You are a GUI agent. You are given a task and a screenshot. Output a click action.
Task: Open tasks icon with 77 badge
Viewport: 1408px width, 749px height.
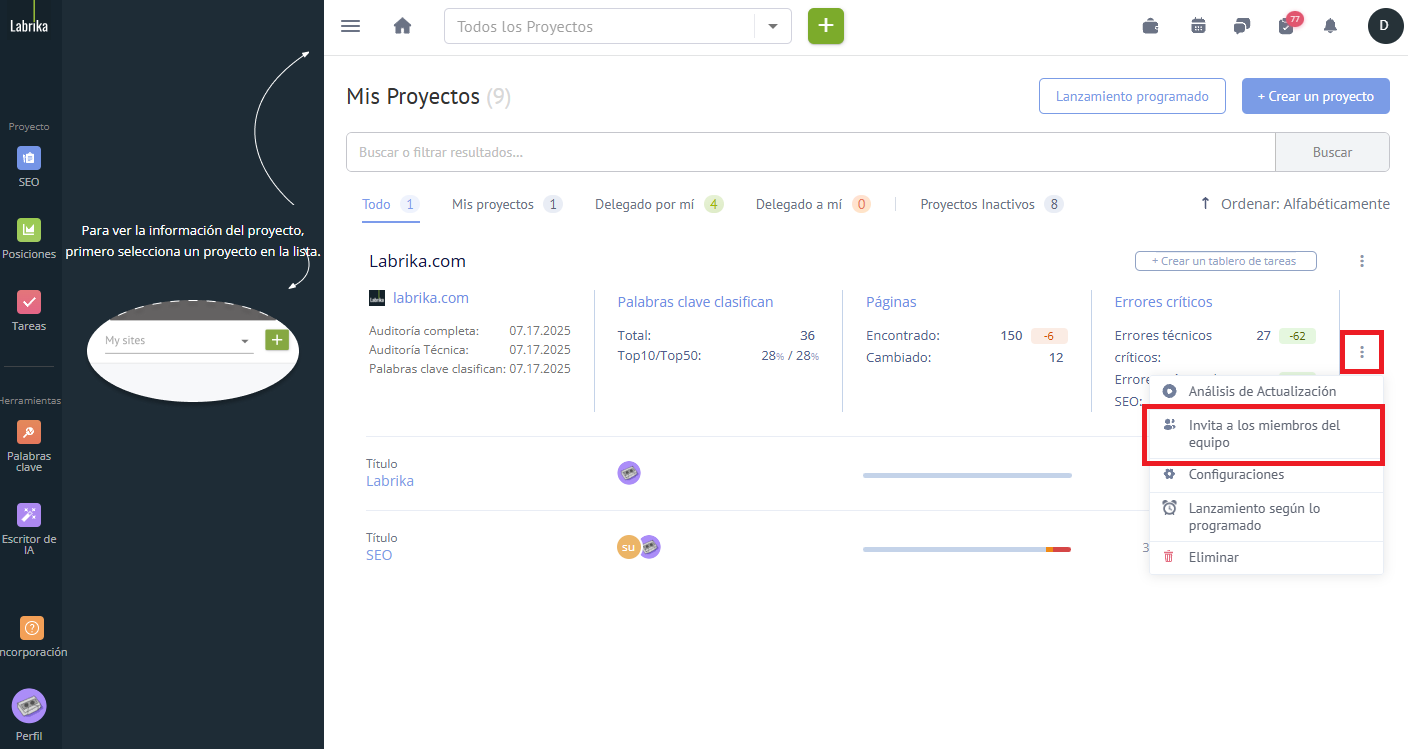(1288, 25)
